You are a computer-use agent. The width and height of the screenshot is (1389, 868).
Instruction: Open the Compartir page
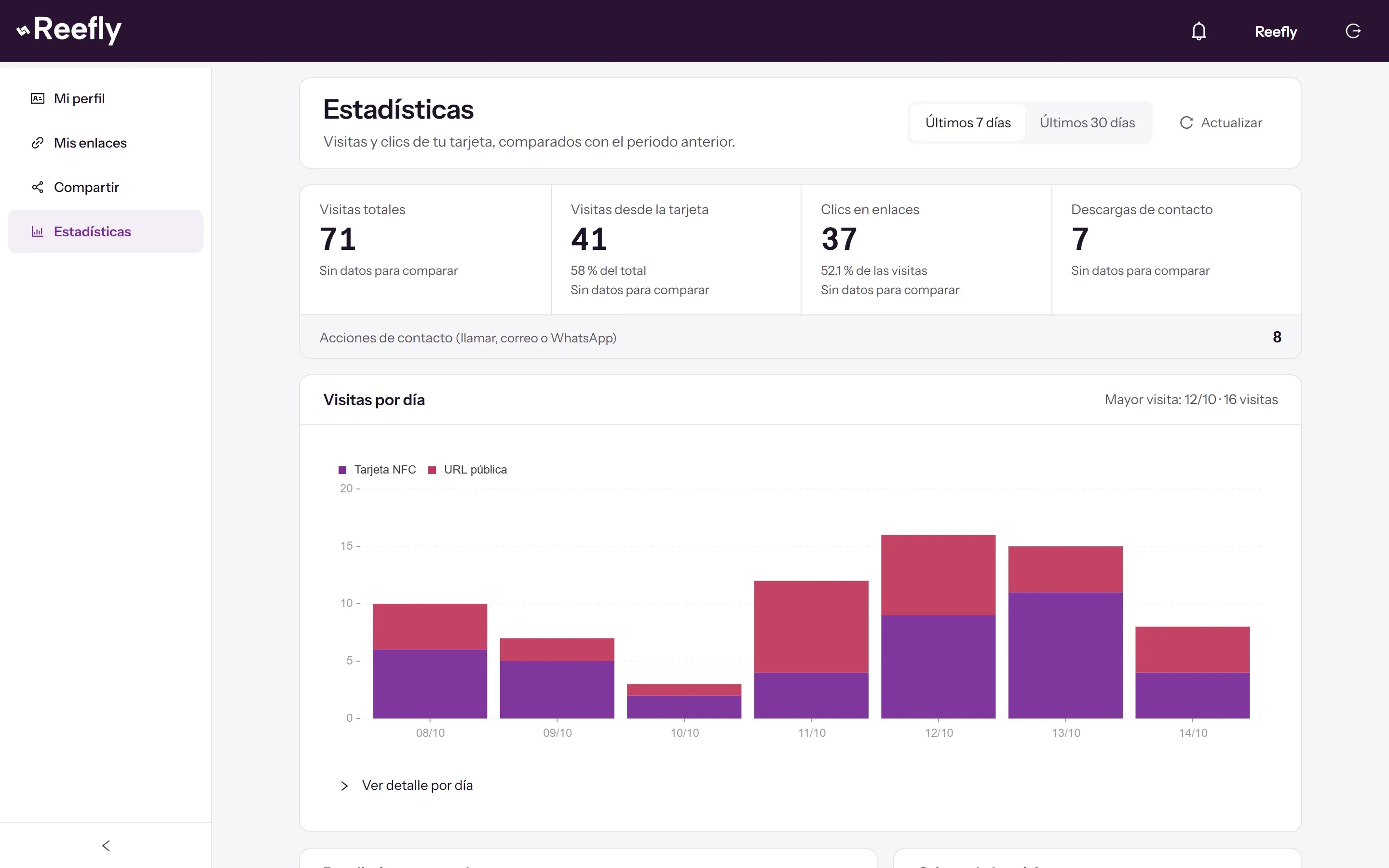(x=106, y=187)
